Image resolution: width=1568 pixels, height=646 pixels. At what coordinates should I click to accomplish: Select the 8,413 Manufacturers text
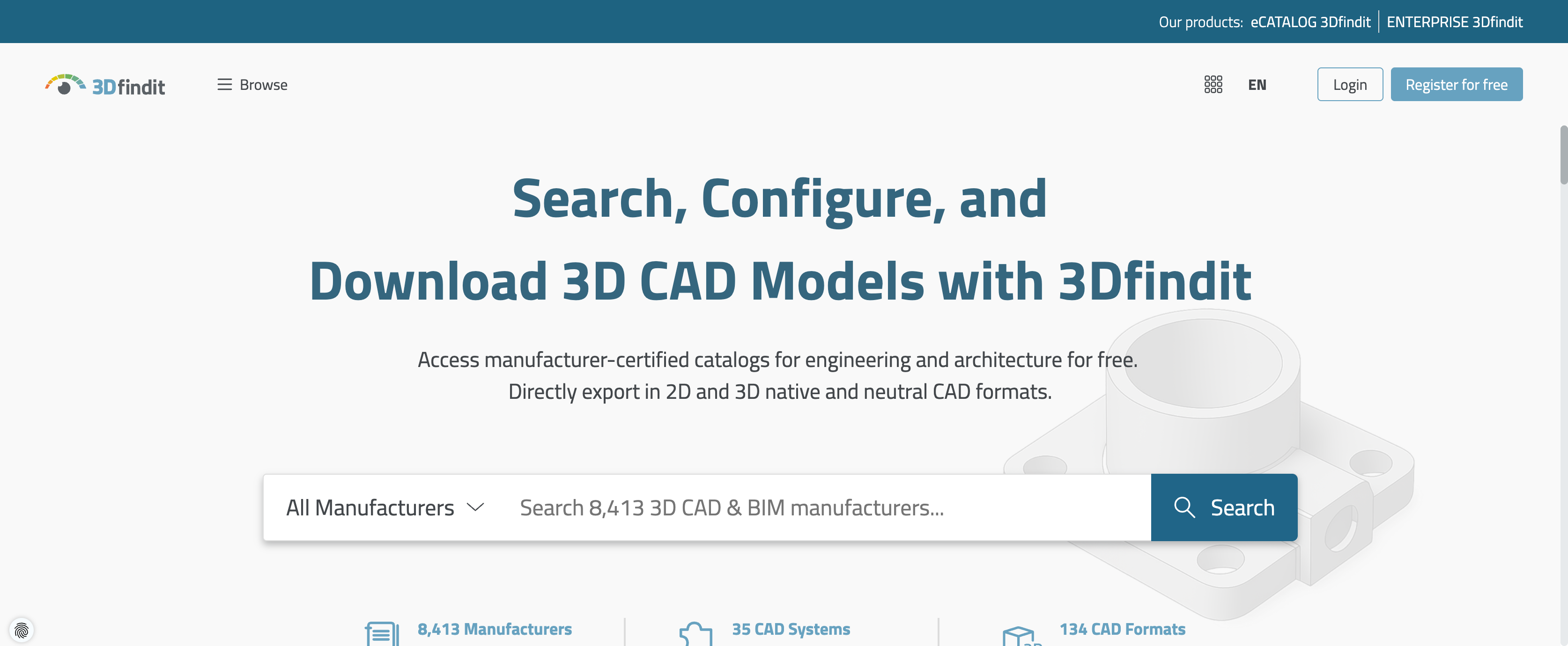(494, 629)
